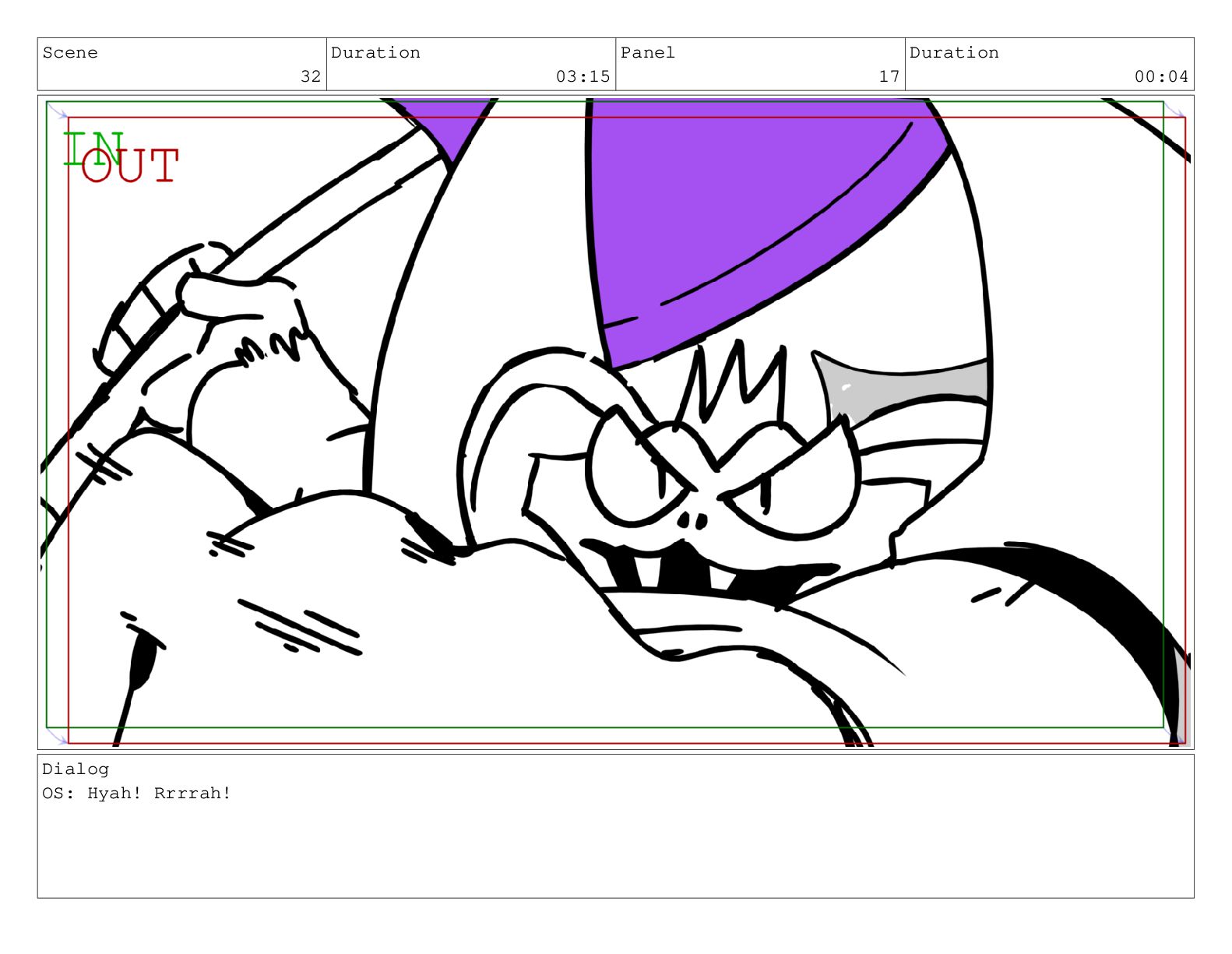This screenshot has width=1232, height=954.
Task: Click the Dialog label
Action: tap(76, 769)
